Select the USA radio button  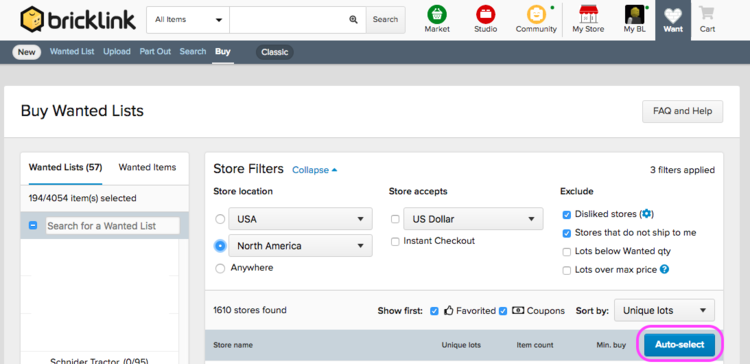pos(220,219)
